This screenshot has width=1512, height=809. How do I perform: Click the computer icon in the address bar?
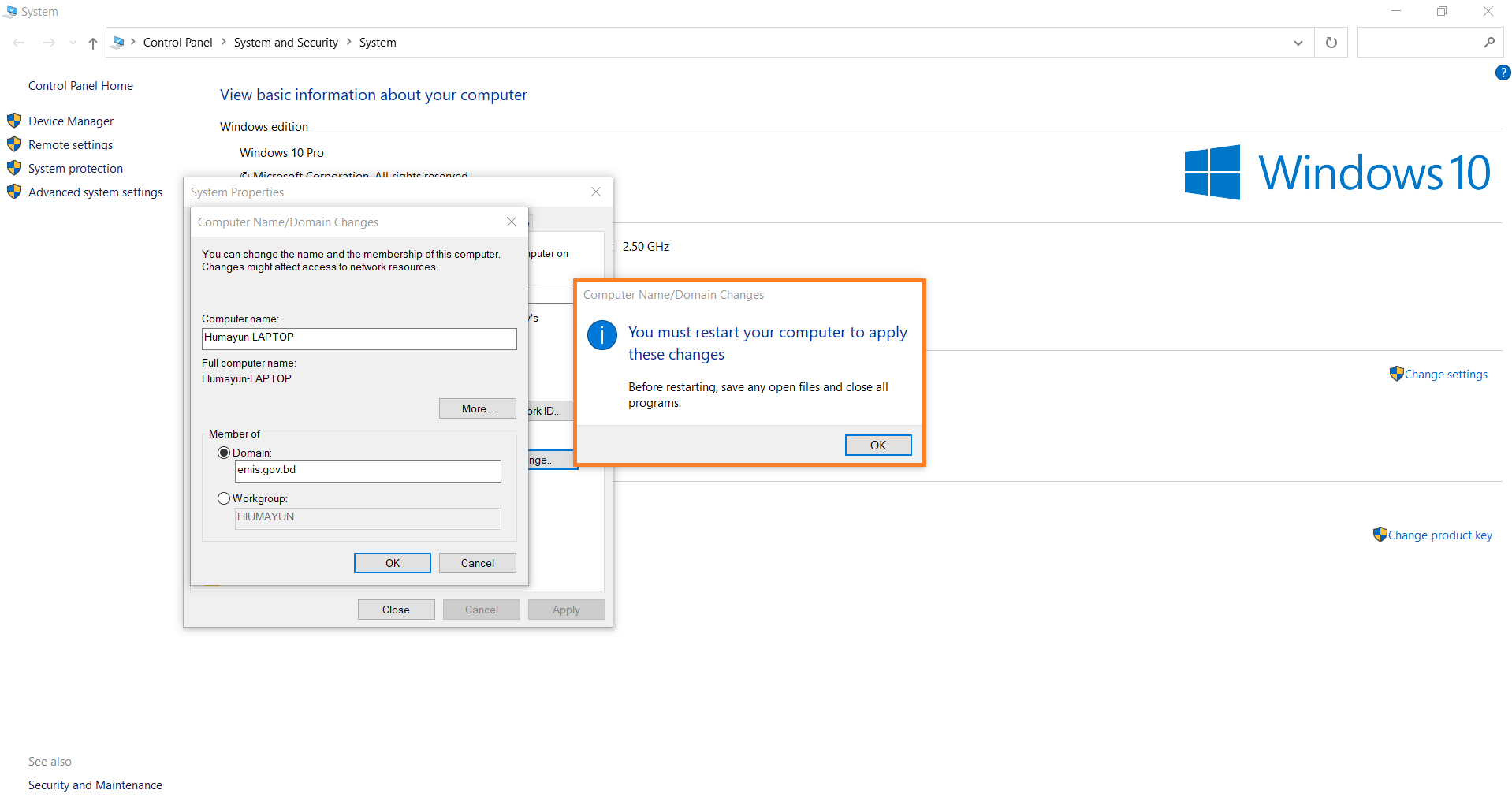click(x=118, y=42)
